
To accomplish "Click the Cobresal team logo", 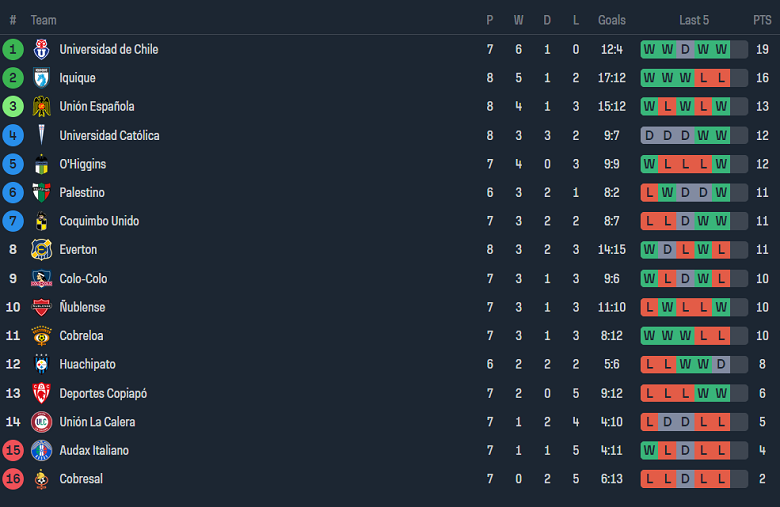I will 41,479.
